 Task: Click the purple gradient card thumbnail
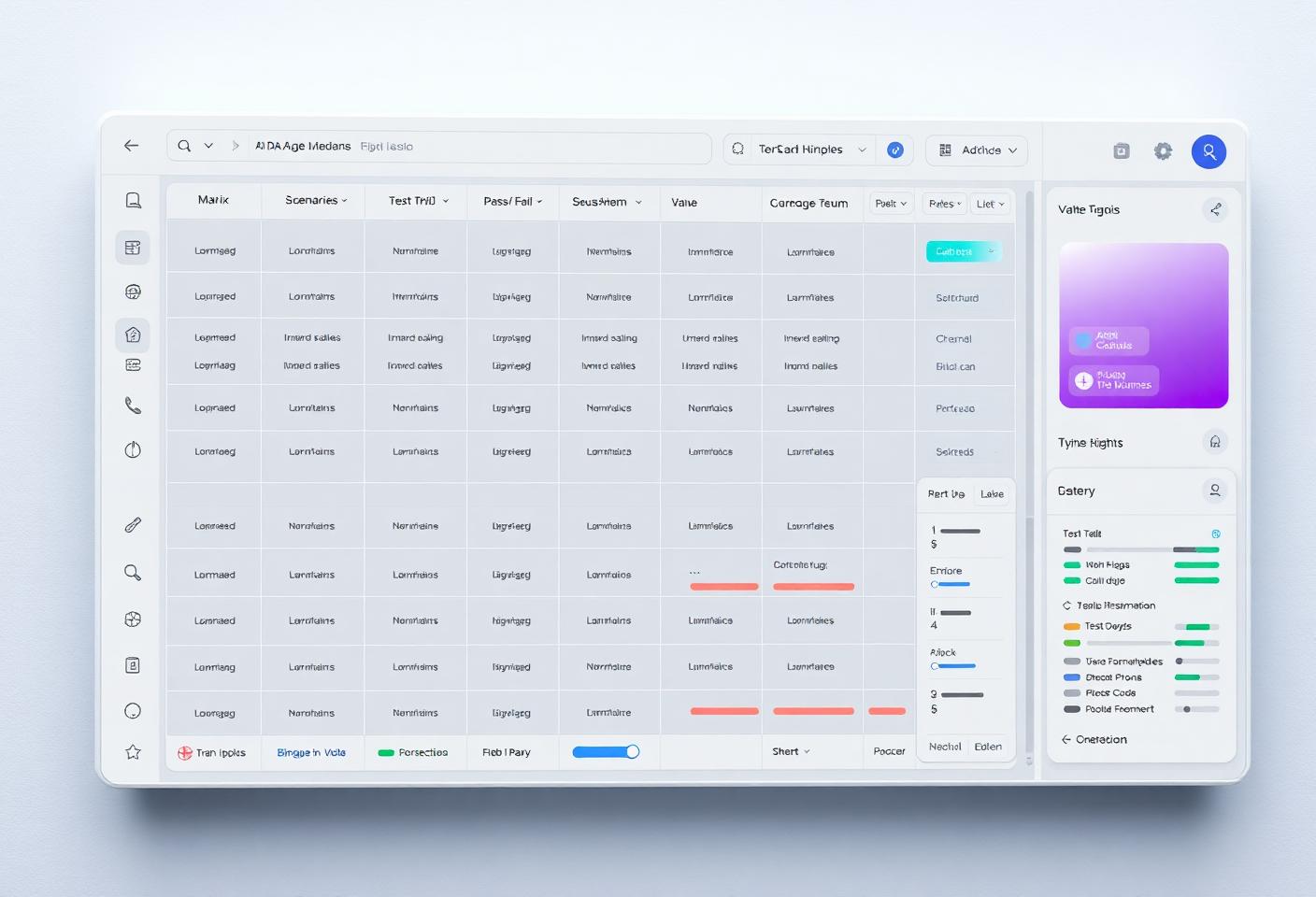(1143, 325)
